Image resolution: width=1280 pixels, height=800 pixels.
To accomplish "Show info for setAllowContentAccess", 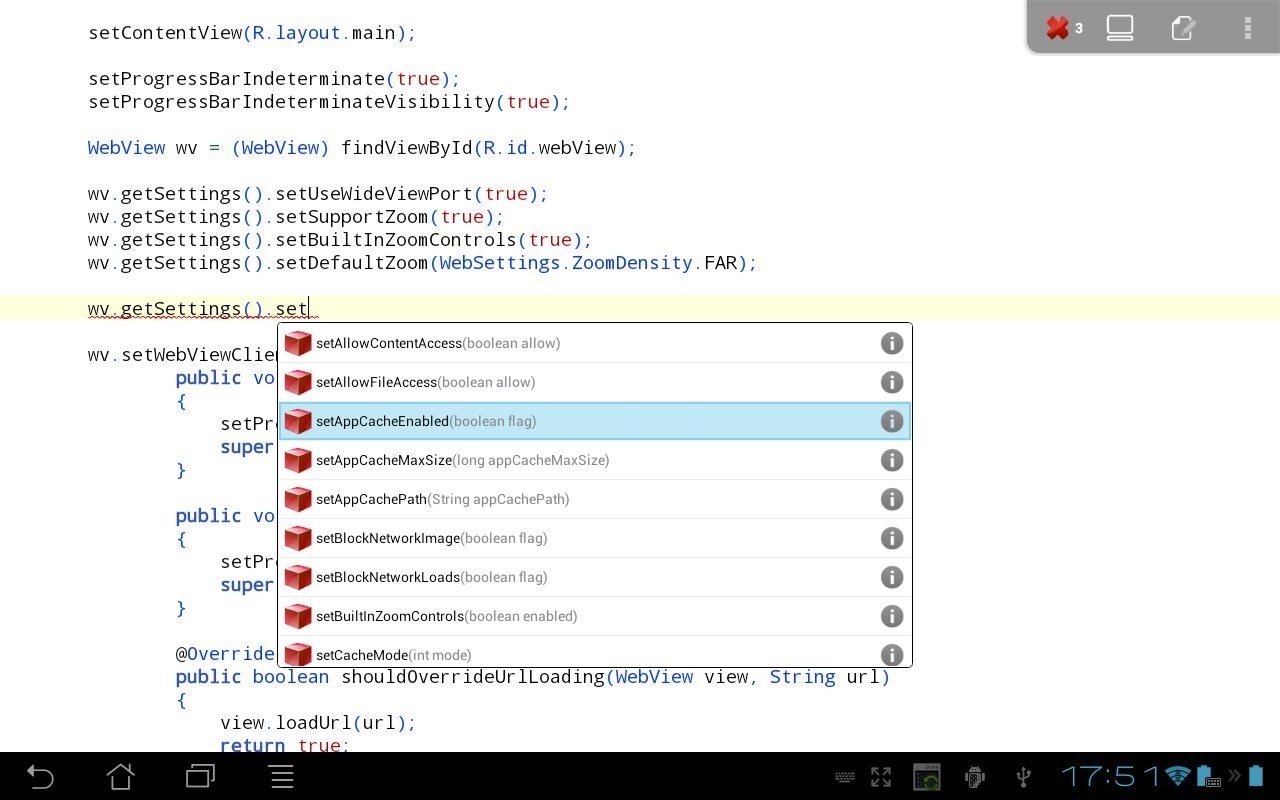I will tap(891, 343).
